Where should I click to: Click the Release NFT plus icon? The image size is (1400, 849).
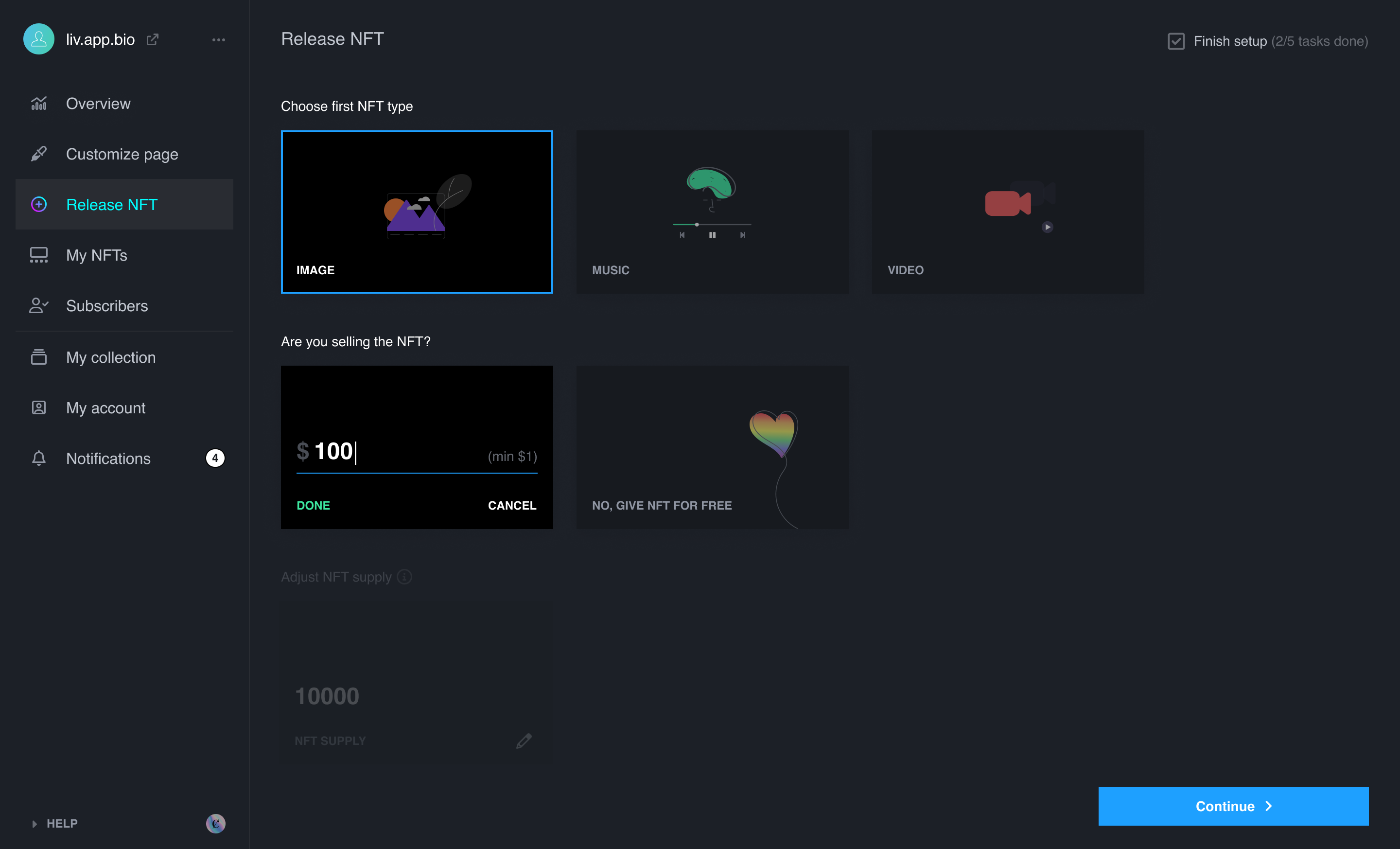click(38, 204)
